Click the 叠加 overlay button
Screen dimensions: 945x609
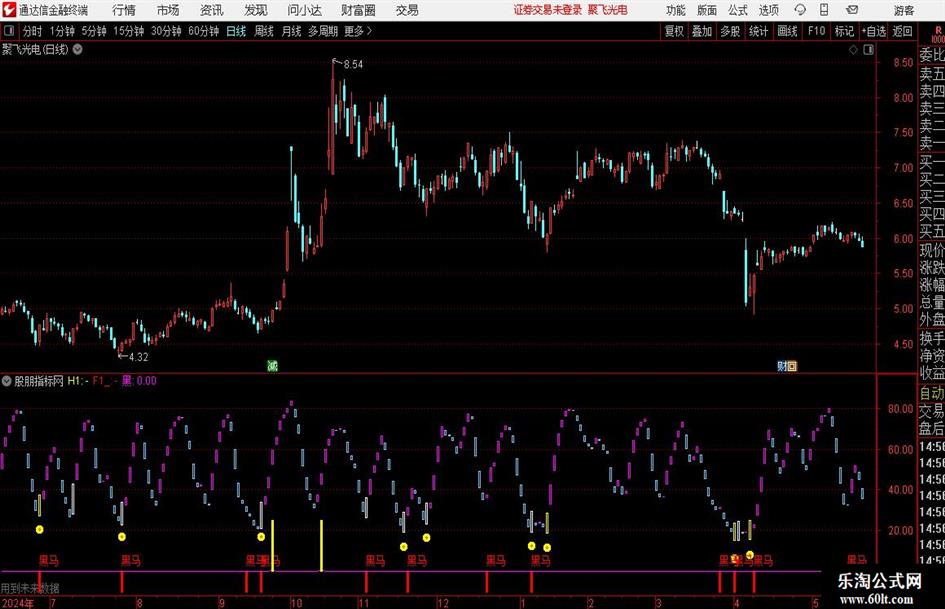point(702,31)
